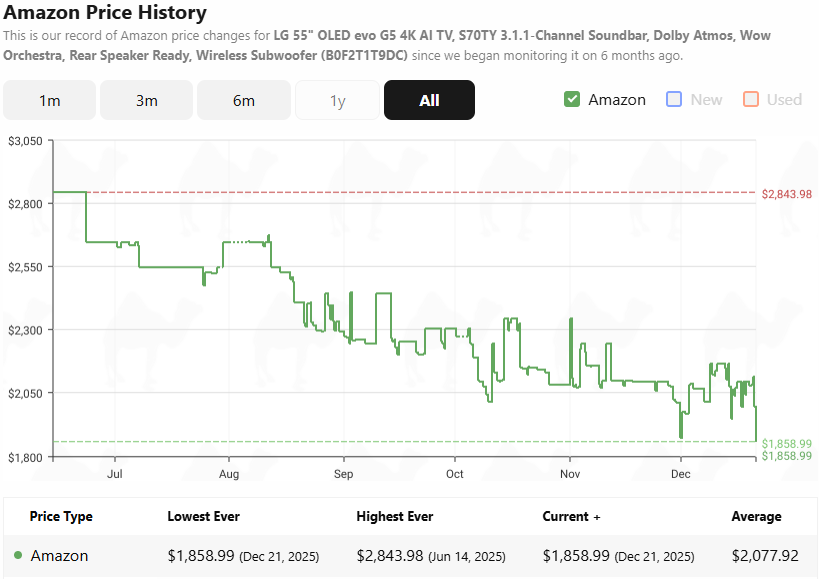This screenshot has height=579, width=819.
Task: Enable the "Used" price checkbox
Action: tap(752, 100)
